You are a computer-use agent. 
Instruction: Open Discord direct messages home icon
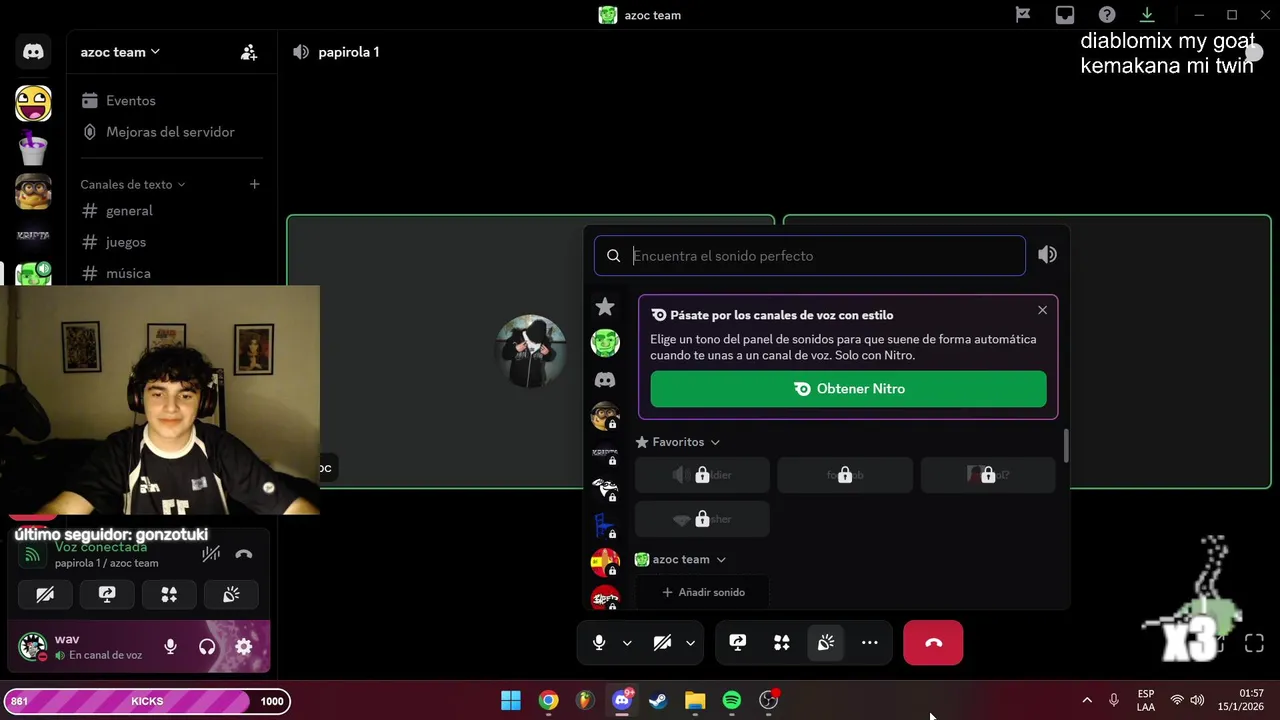point(33,52)
